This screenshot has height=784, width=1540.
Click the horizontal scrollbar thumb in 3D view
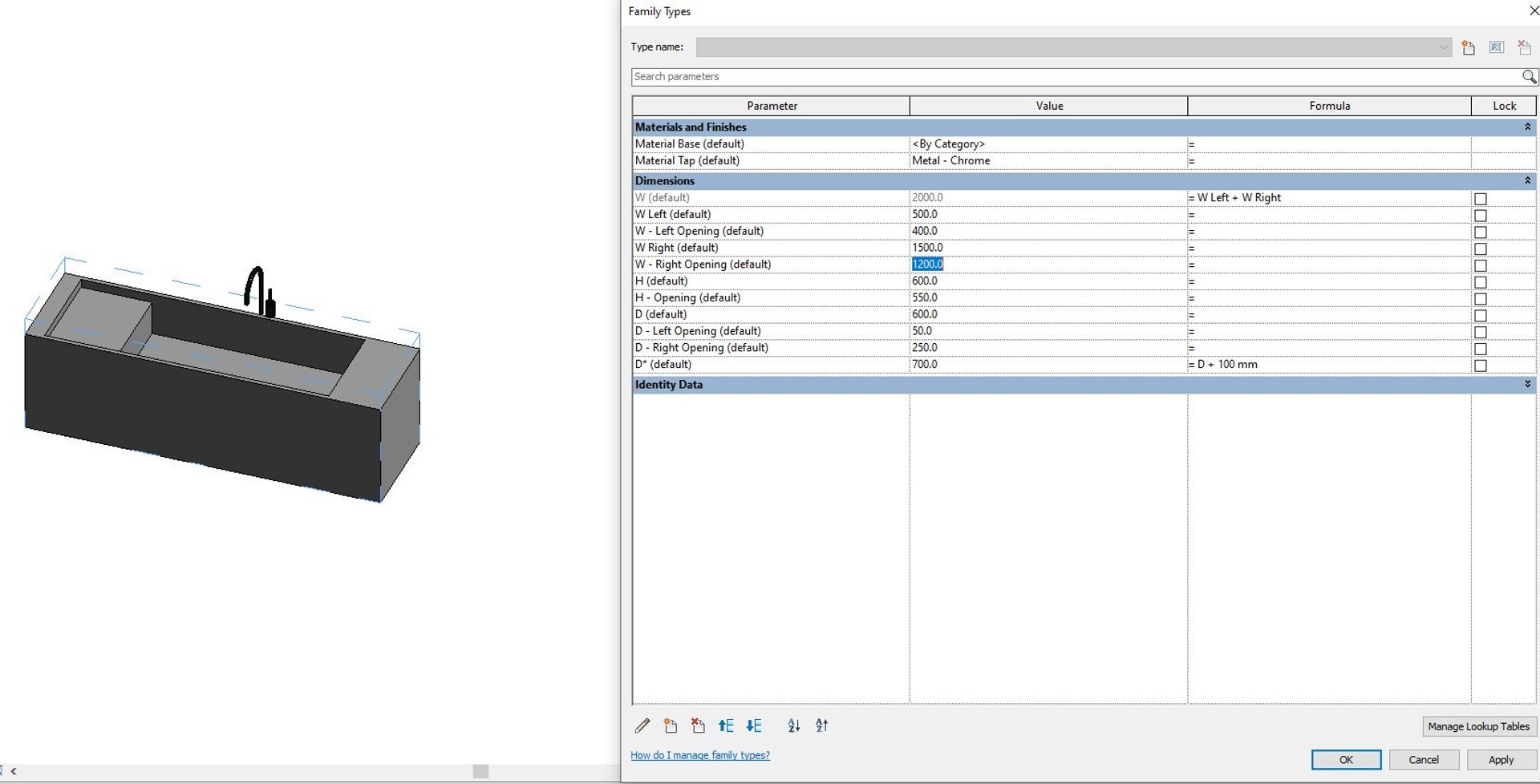pos(480,771)
